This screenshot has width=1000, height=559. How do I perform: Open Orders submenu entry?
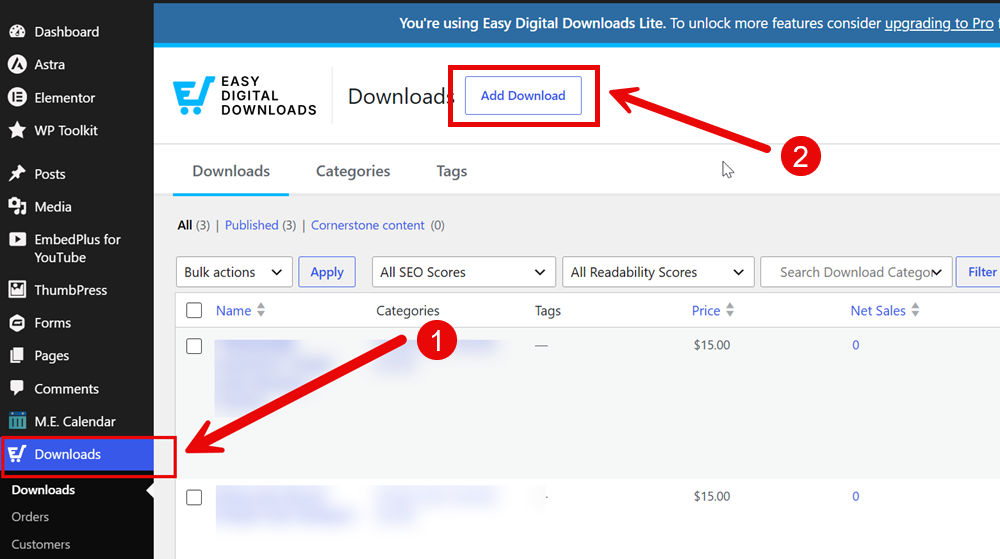[x=30, y=517]
